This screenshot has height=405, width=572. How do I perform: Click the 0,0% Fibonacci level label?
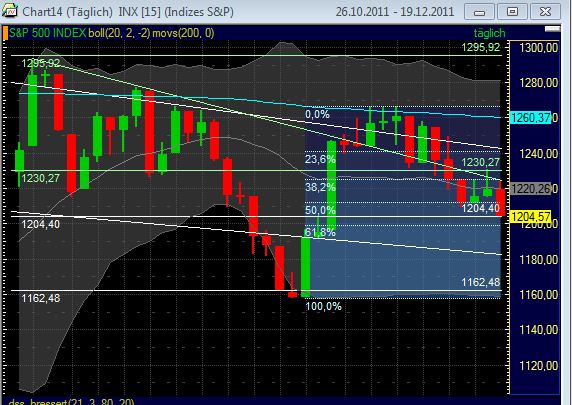317,115
